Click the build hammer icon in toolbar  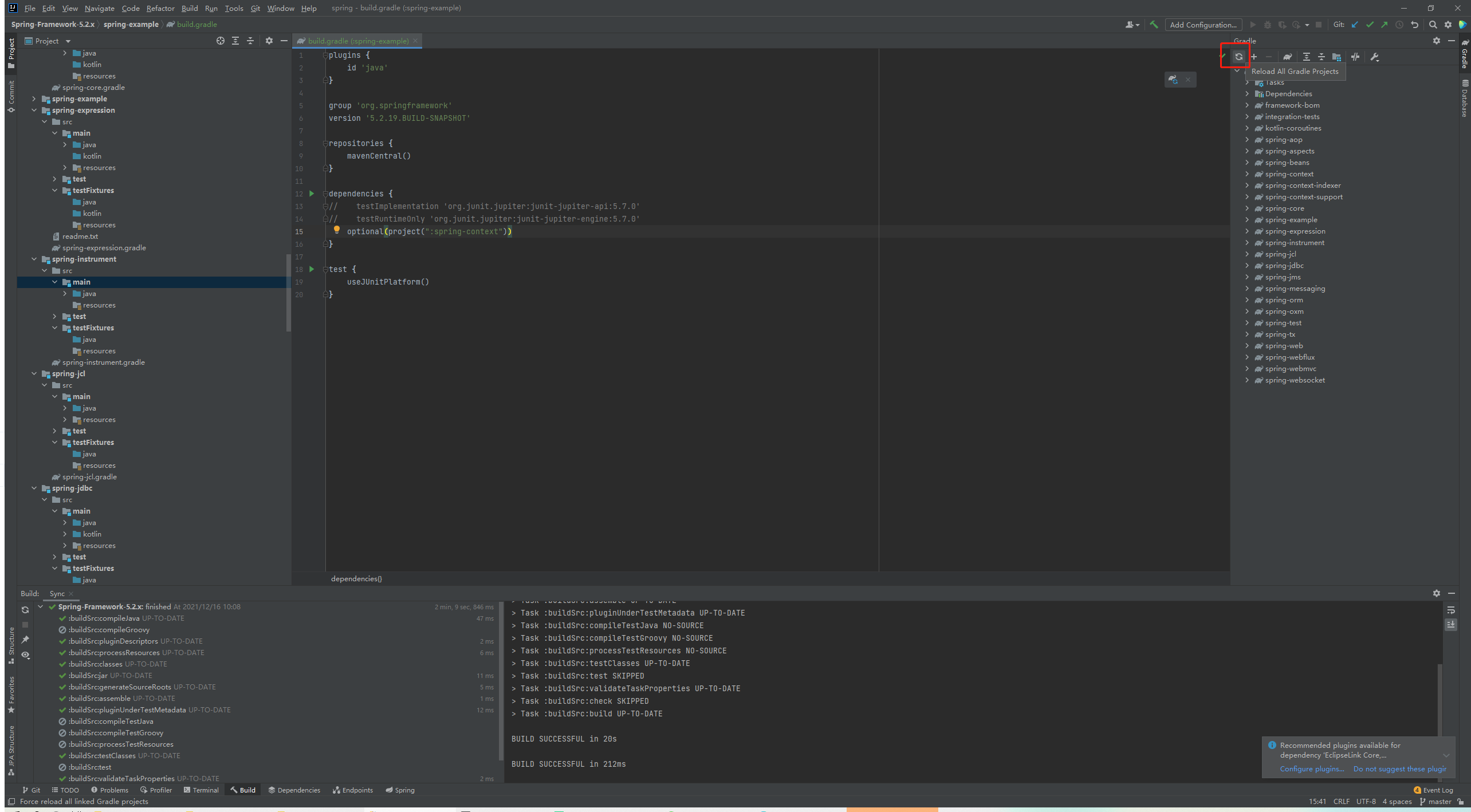1154,25
